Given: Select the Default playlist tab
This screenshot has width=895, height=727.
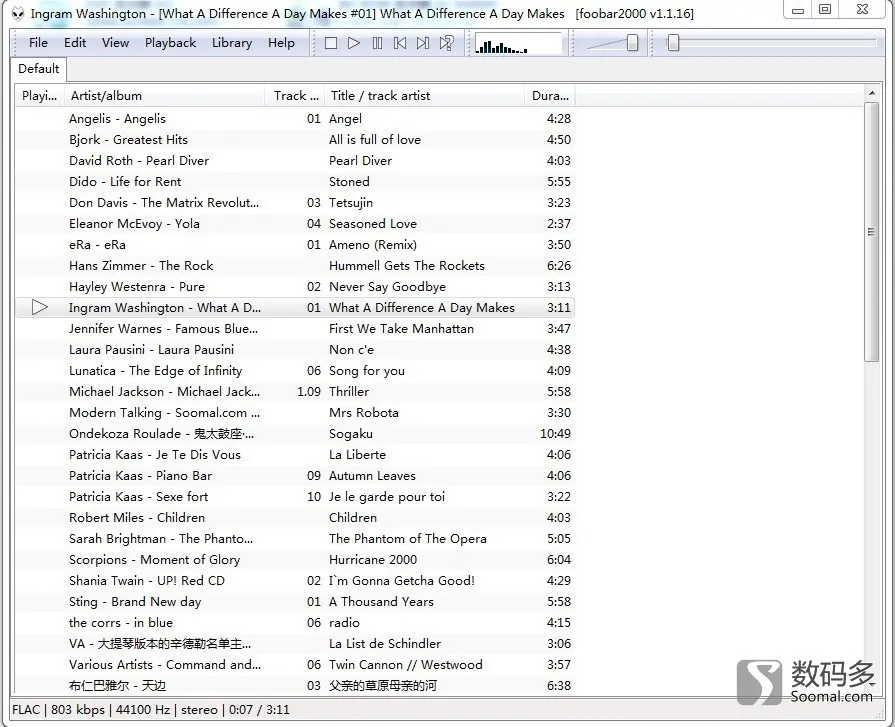Looking at the screenshot, I should click(38, 69).
